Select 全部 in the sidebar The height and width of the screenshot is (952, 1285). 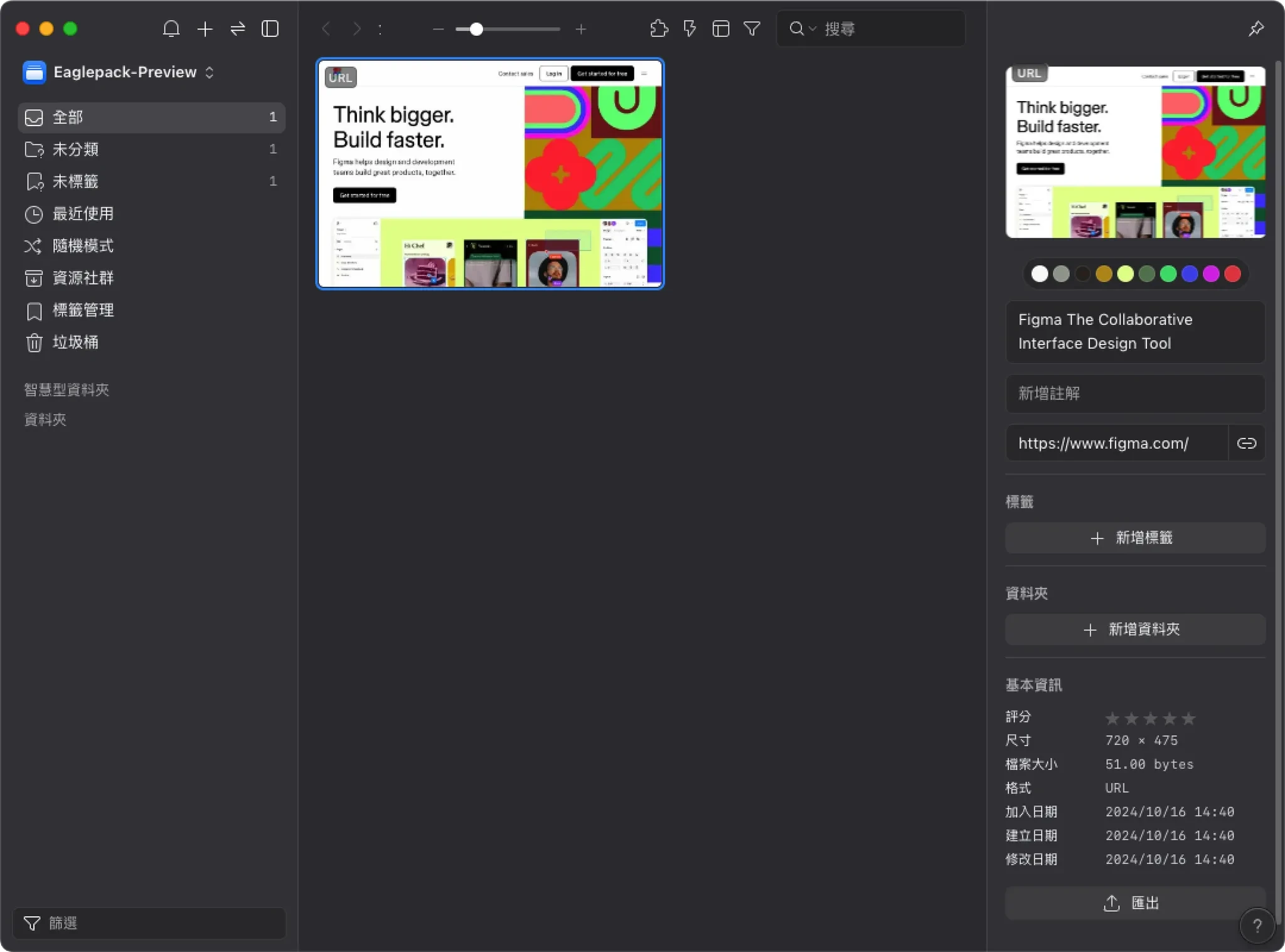click(151, 117)
